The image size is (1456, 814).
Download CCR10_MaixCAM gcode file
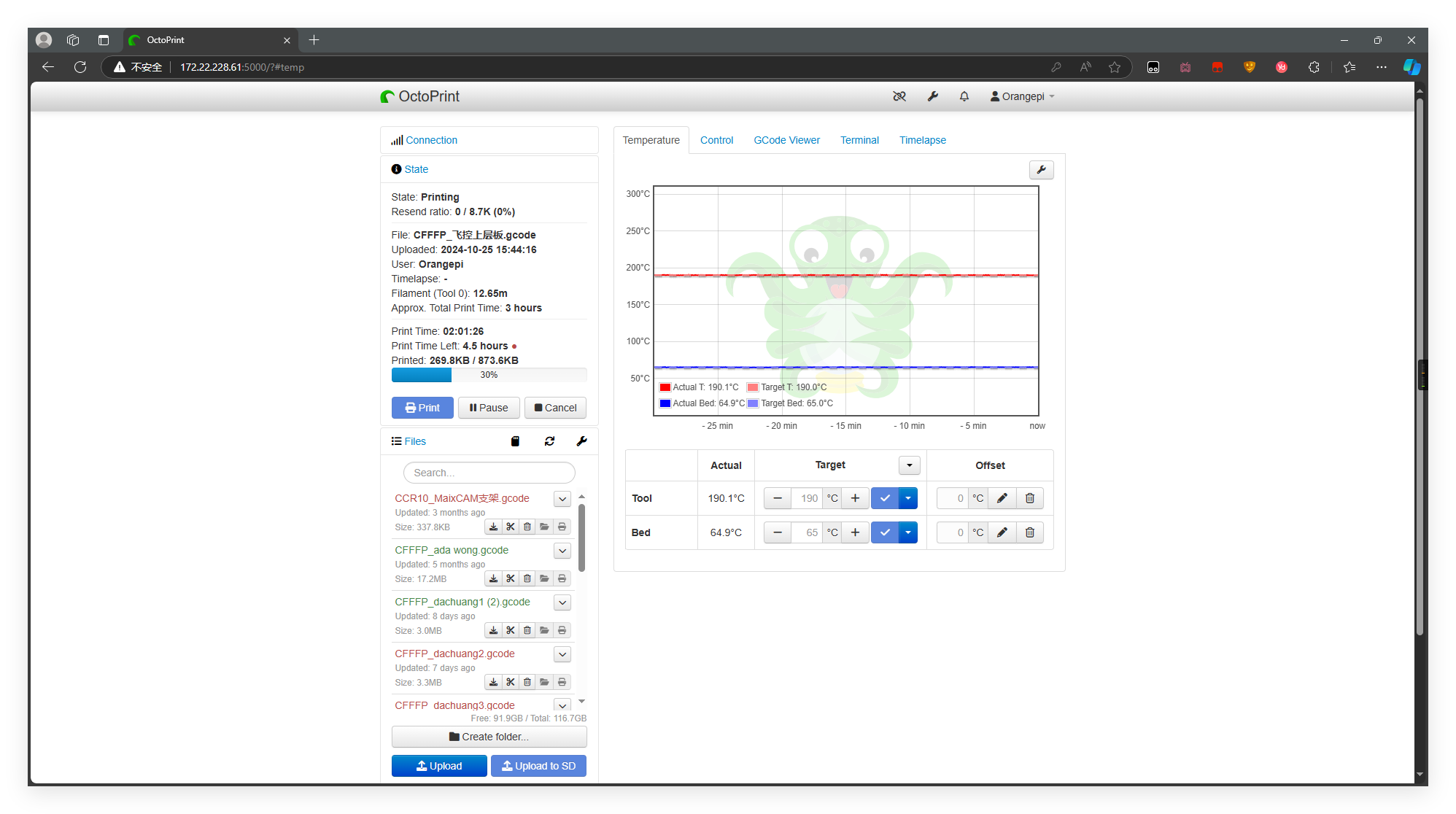[x=494, y=527]
